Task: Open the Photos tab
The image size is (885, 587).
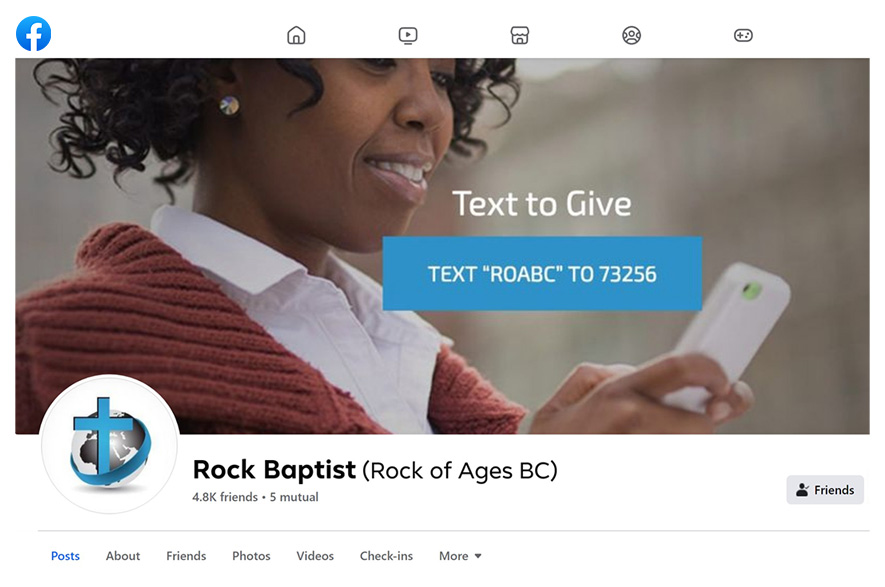Action: pyautogui.click(x=251, y=556)
